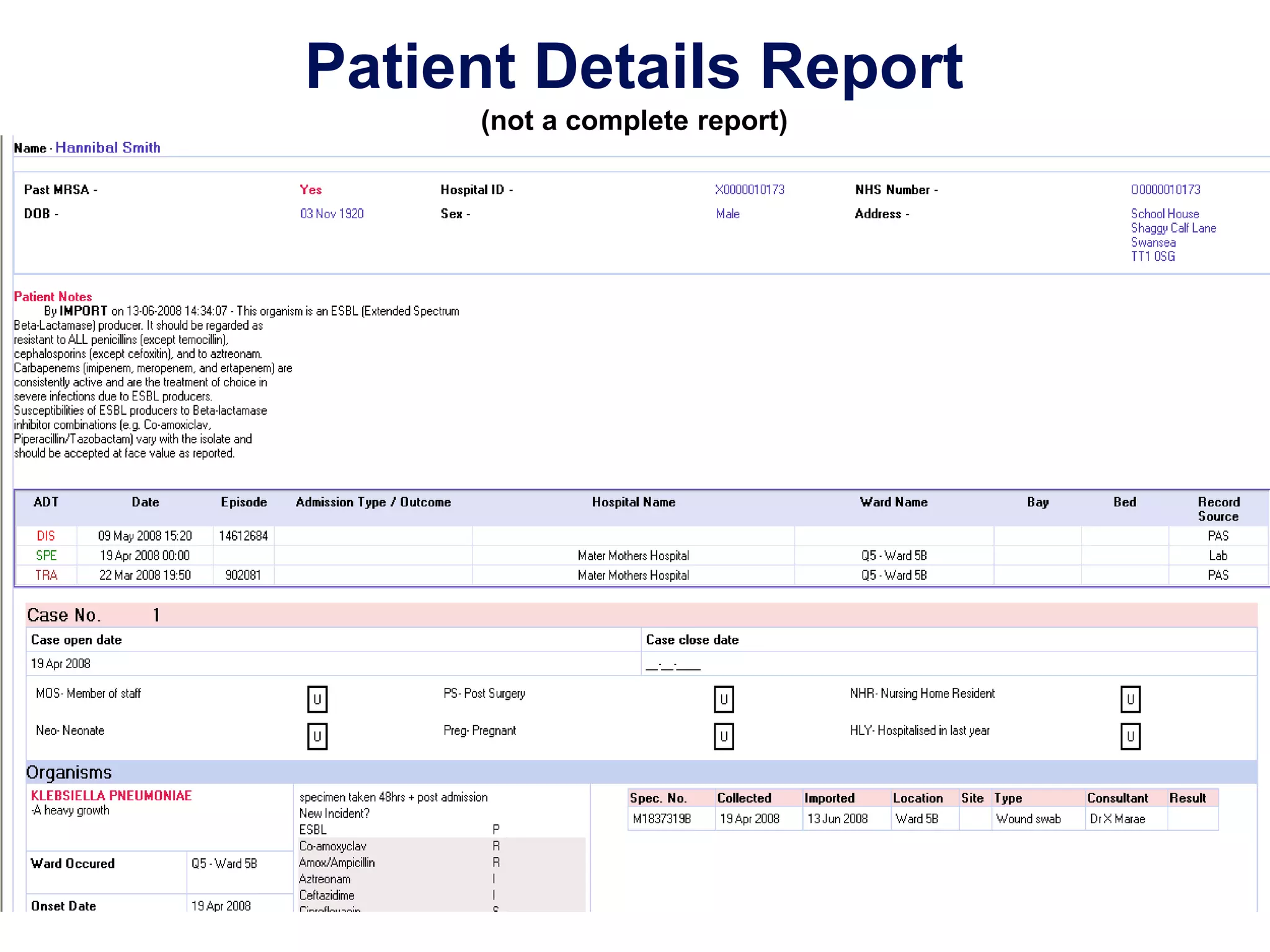Click the empty Case close date field

[x=949, y=664]
